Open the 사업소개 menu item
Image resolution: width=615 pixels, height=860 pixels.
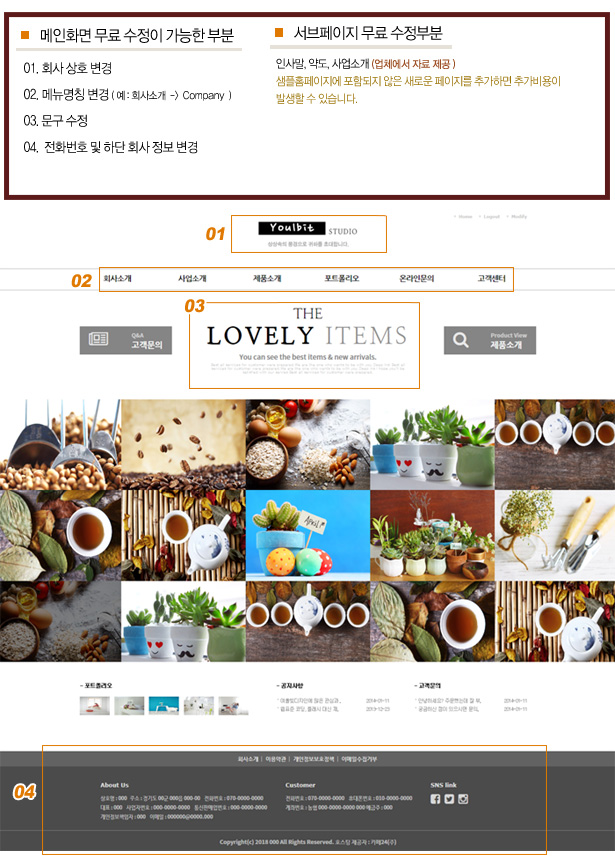tap(192, 279)
